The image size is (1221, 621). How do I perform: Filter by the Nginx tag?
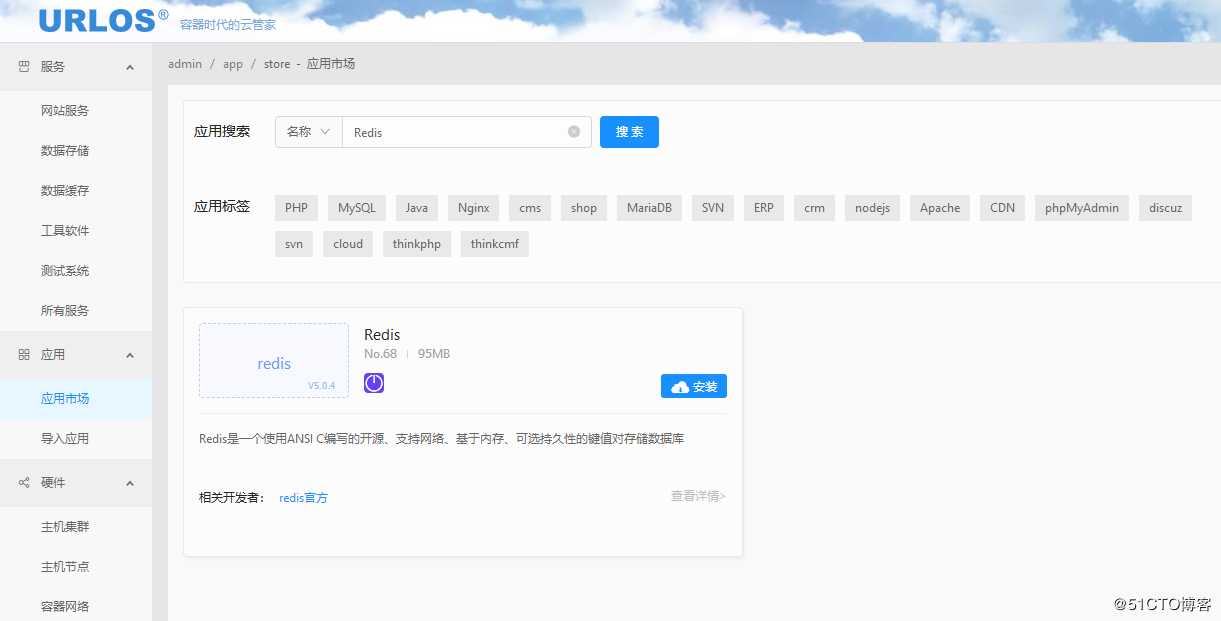474,208
